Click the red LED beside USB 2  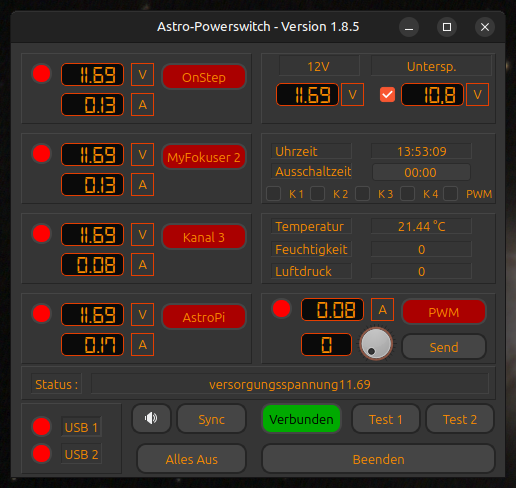coord(41,454)
